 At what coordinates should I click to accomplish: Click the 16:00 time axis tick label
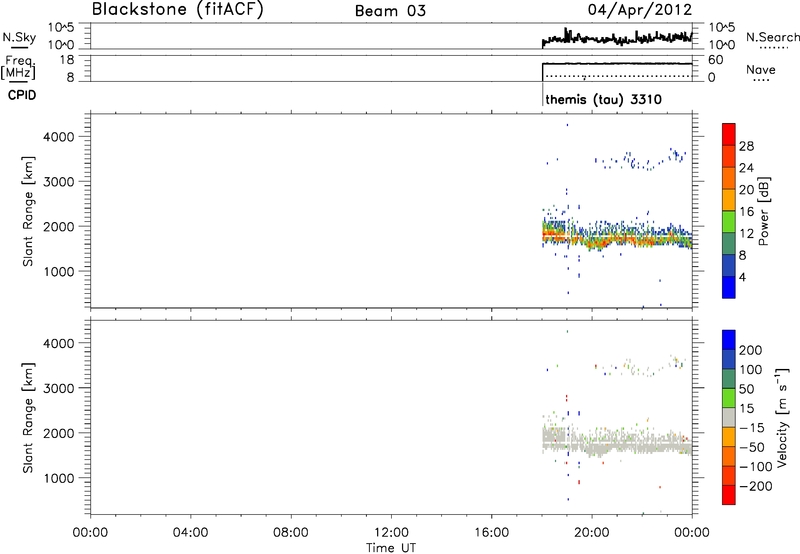[x=491, y=533]
